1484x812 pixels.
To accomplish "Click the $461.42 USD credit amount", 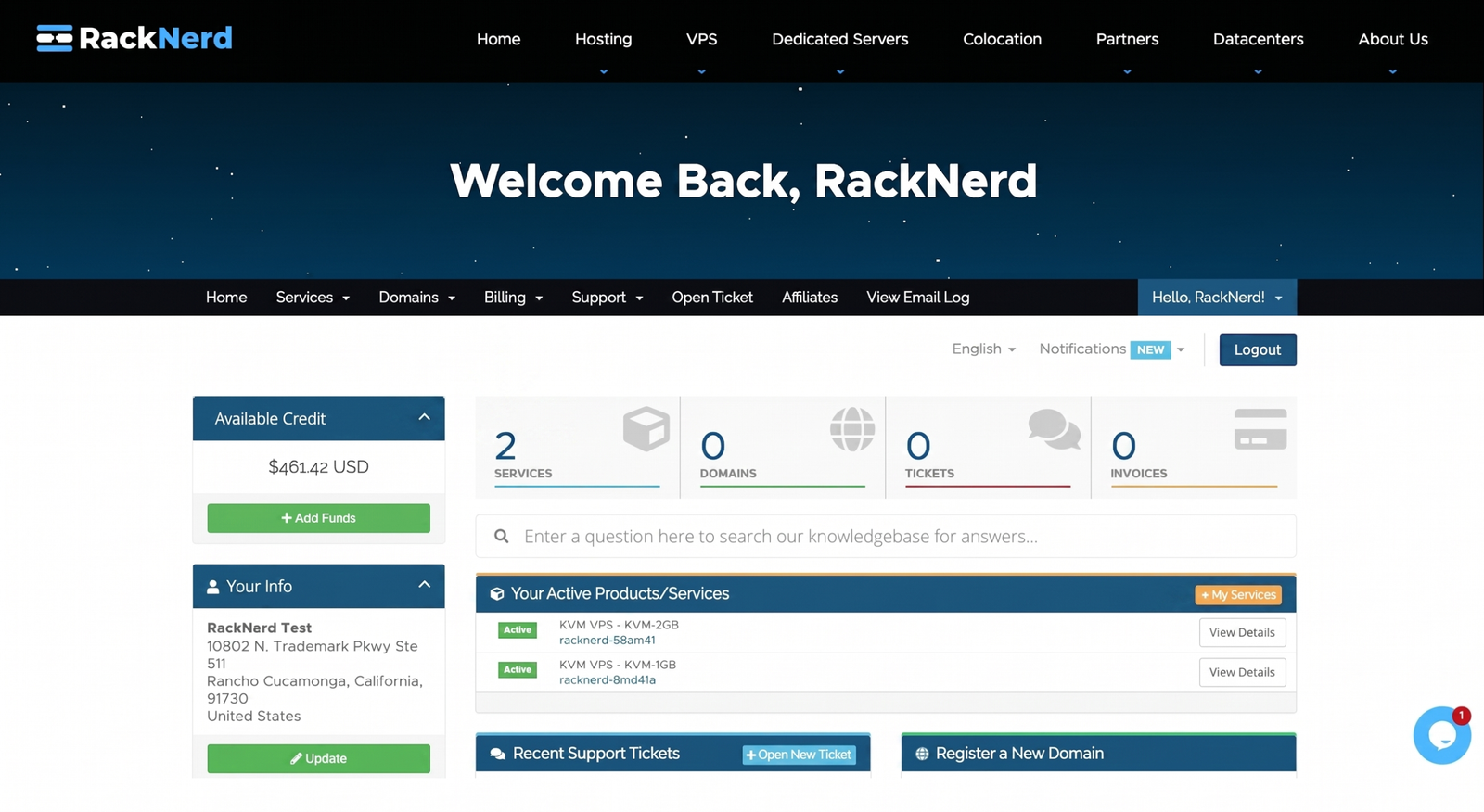I will point(318,467).
